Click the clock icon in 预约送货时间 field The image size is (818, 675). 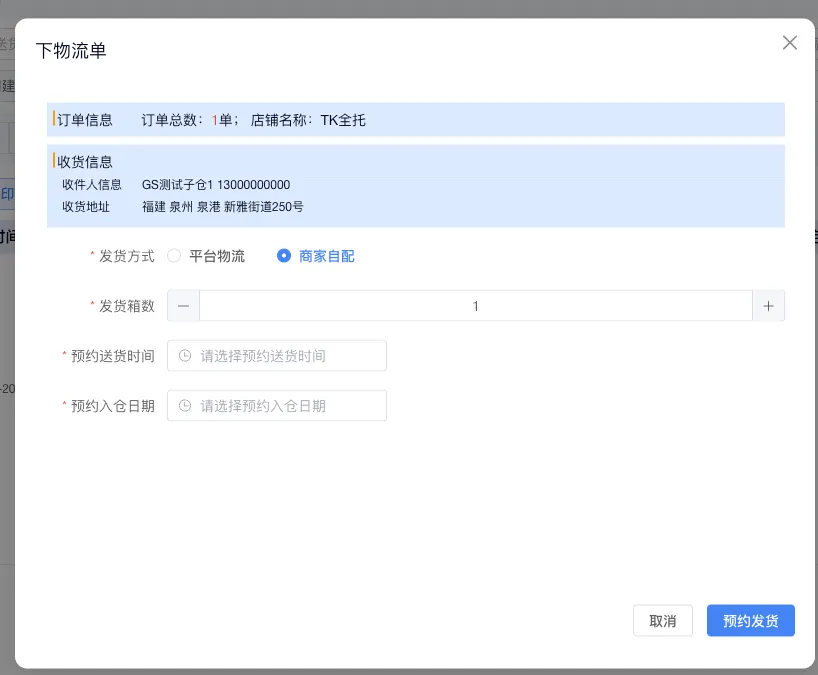click(x=185, y=355)
